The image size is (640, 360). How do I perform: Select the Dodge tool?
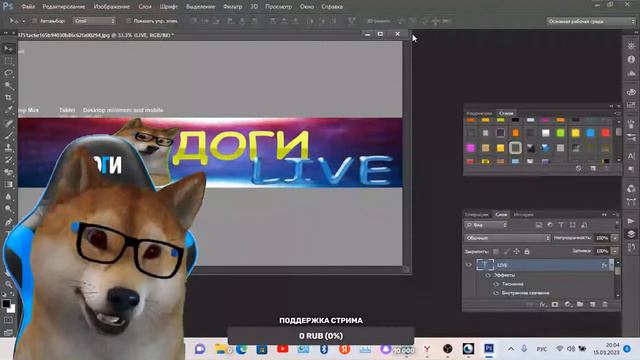[9, 209]
